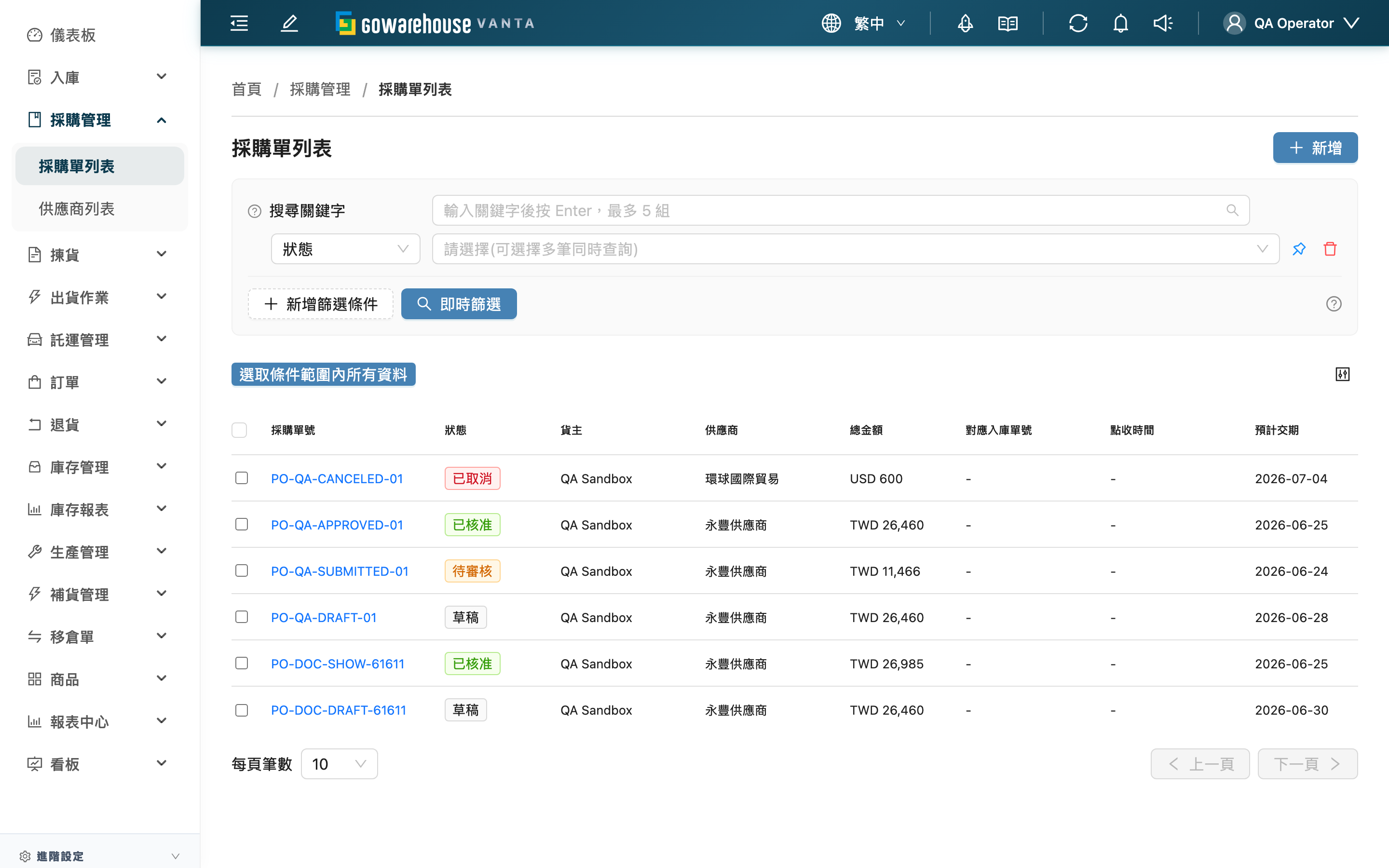1389x868 pixels.
Task: Check the PO-QA-SUBMITTED-01 row checkbox
Action: click(x=242, y=570)
